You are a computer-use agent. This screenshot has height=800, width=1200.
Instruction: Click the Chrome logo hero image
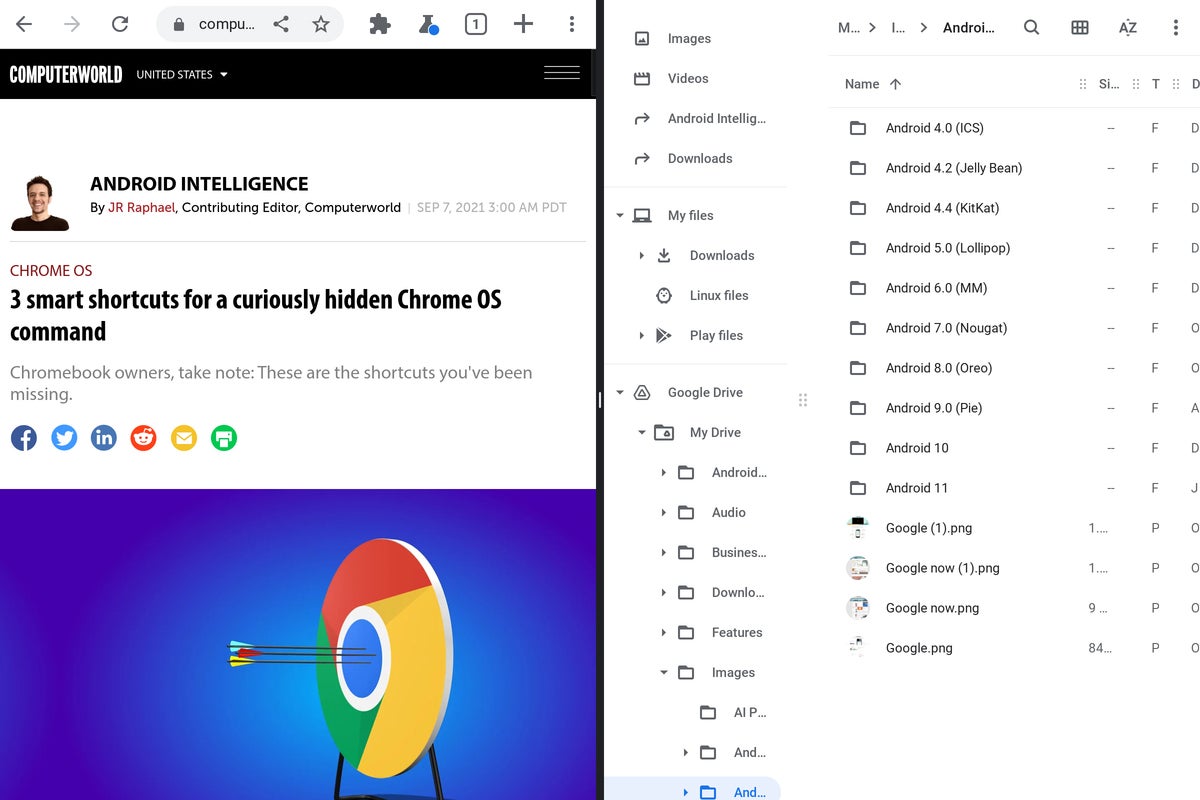[x=298, y=644]
